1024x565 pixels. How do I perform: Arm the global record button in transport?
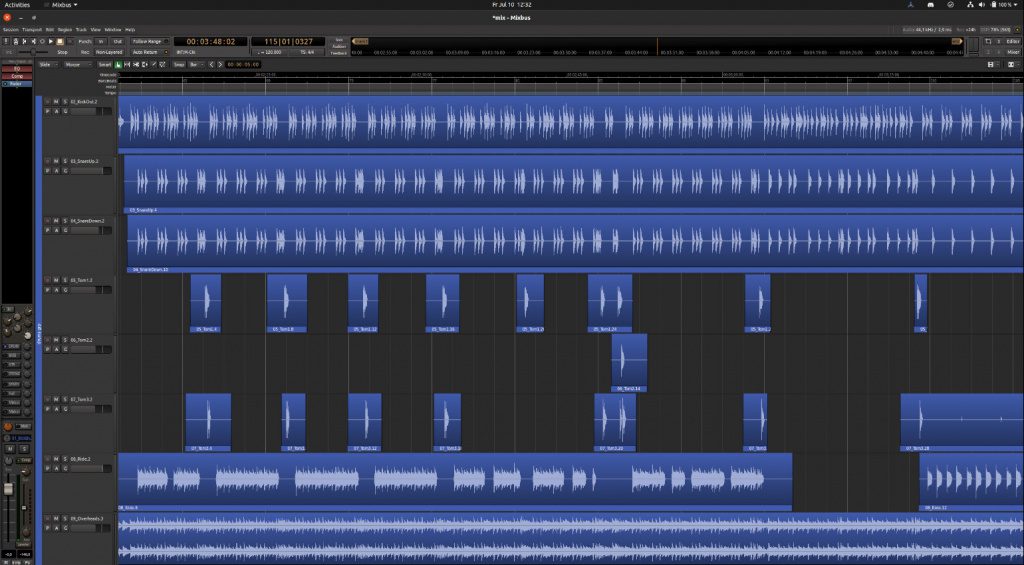[x=70, y=41]
